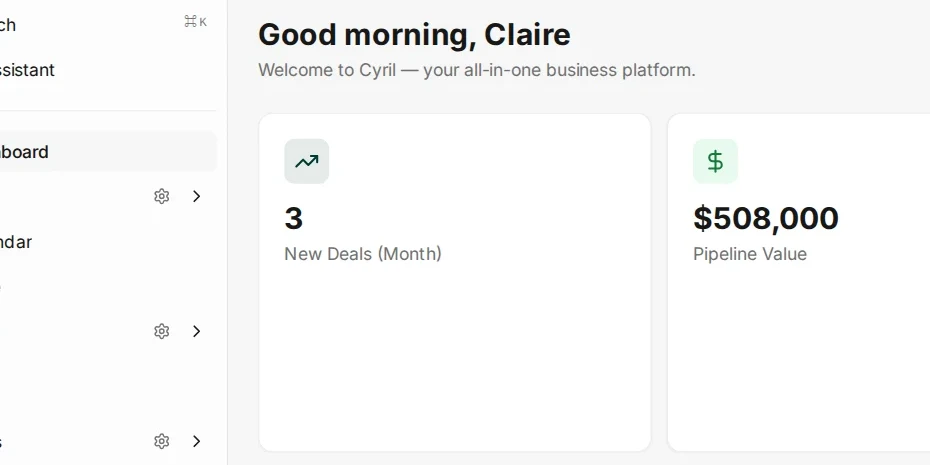
Task: Click the new deals count number 3
Action: pyautogui.click(x=294, y=218)
